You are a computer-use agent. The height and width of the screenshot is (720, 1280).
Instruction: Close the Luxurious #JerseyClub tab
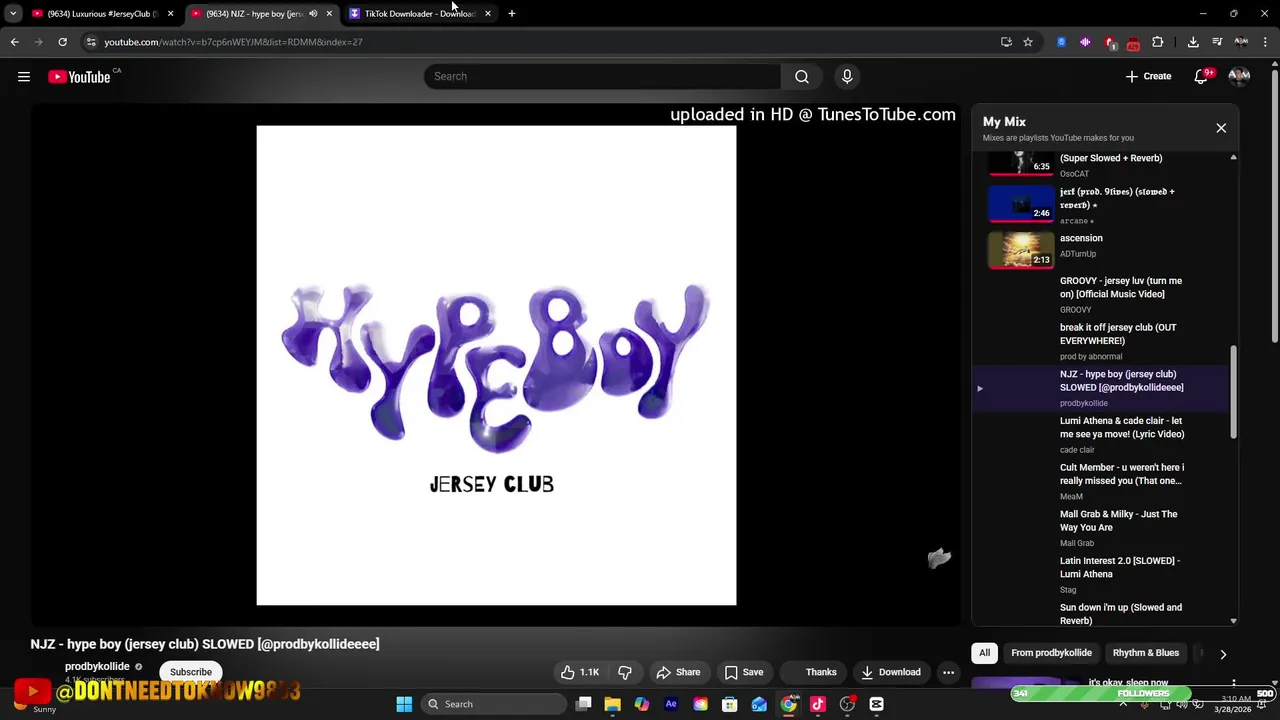[x=171, y=14]
